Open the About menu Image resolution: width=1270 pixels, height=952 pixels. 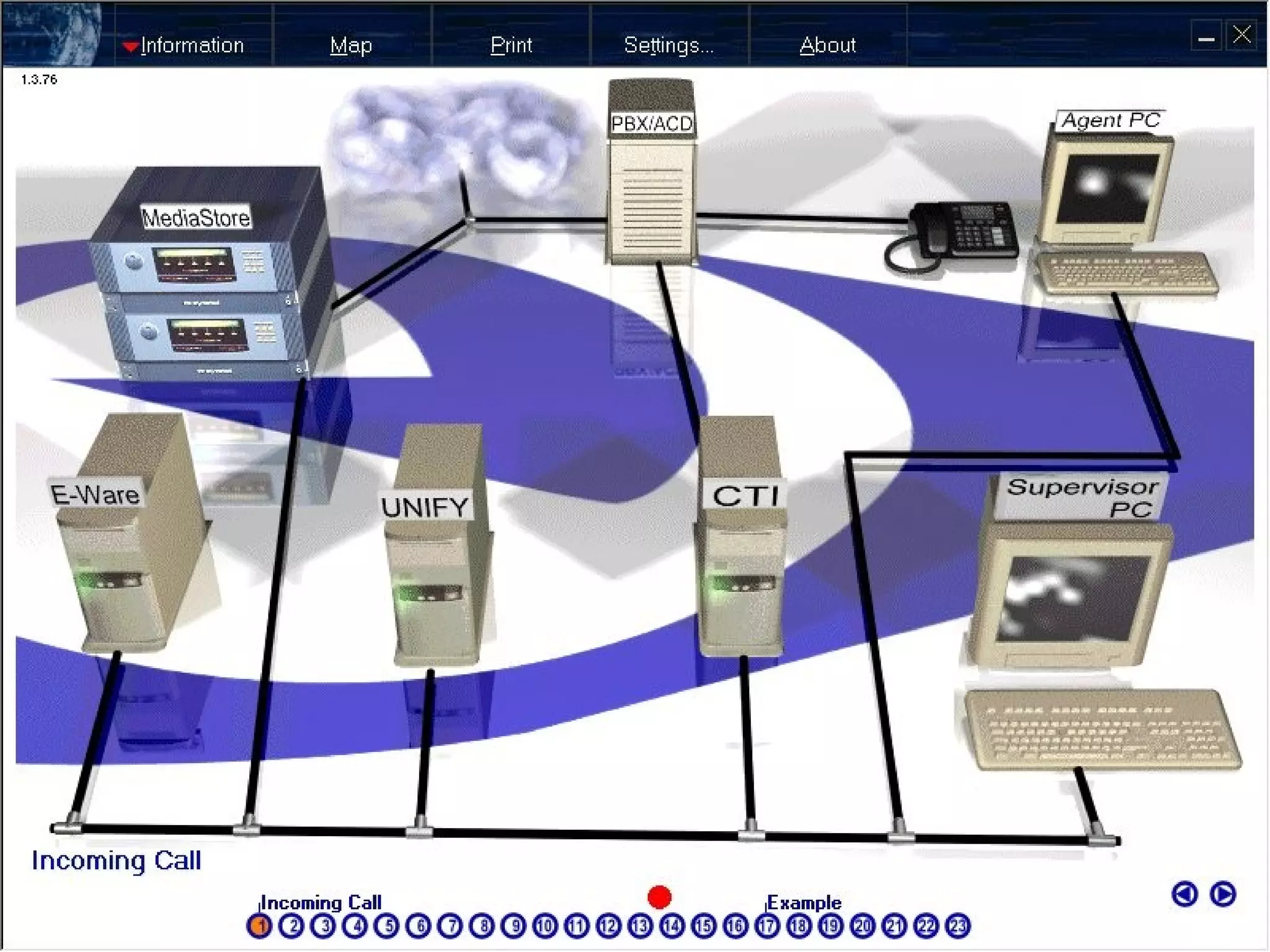(827, 45)
